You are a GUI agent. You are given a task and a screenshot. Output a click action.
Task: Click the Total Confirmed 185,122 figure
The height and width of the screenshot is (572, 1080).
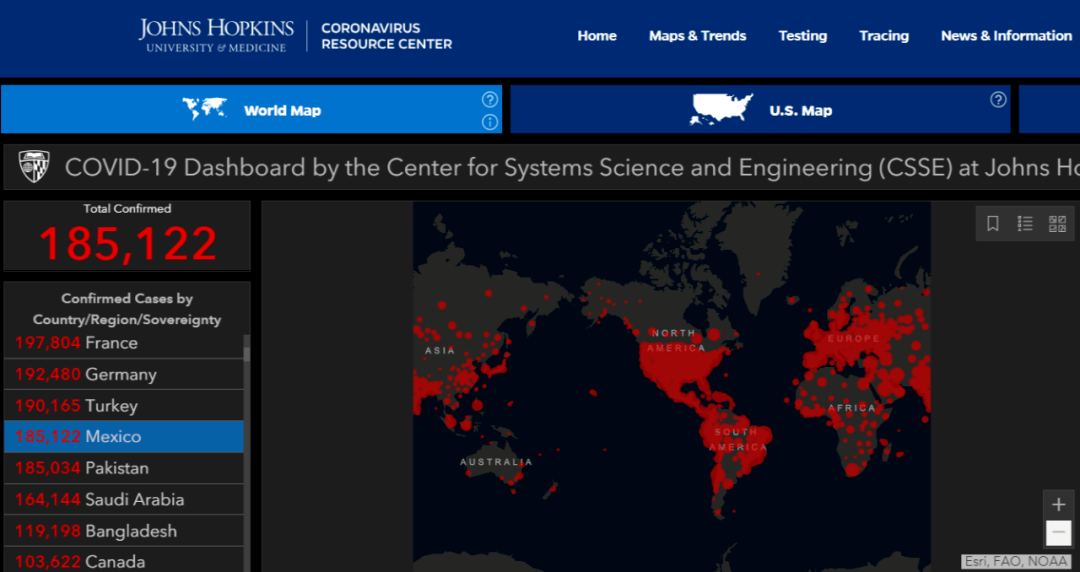(127, 244)
